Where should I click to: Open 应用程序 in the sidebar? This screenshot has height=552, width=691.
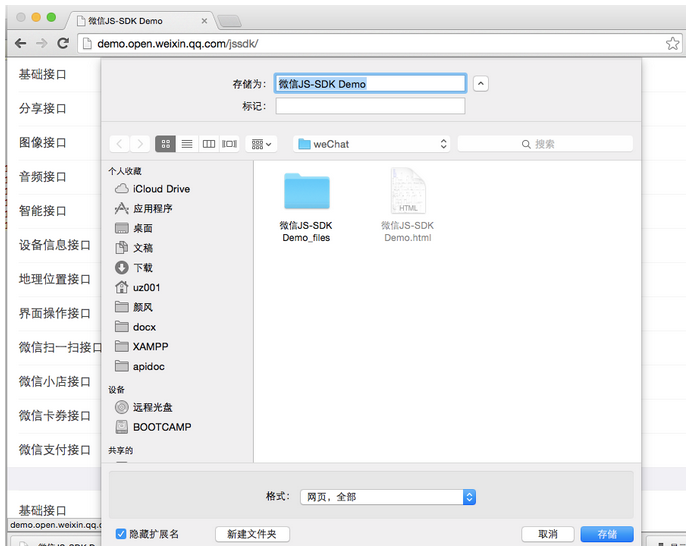144,208
